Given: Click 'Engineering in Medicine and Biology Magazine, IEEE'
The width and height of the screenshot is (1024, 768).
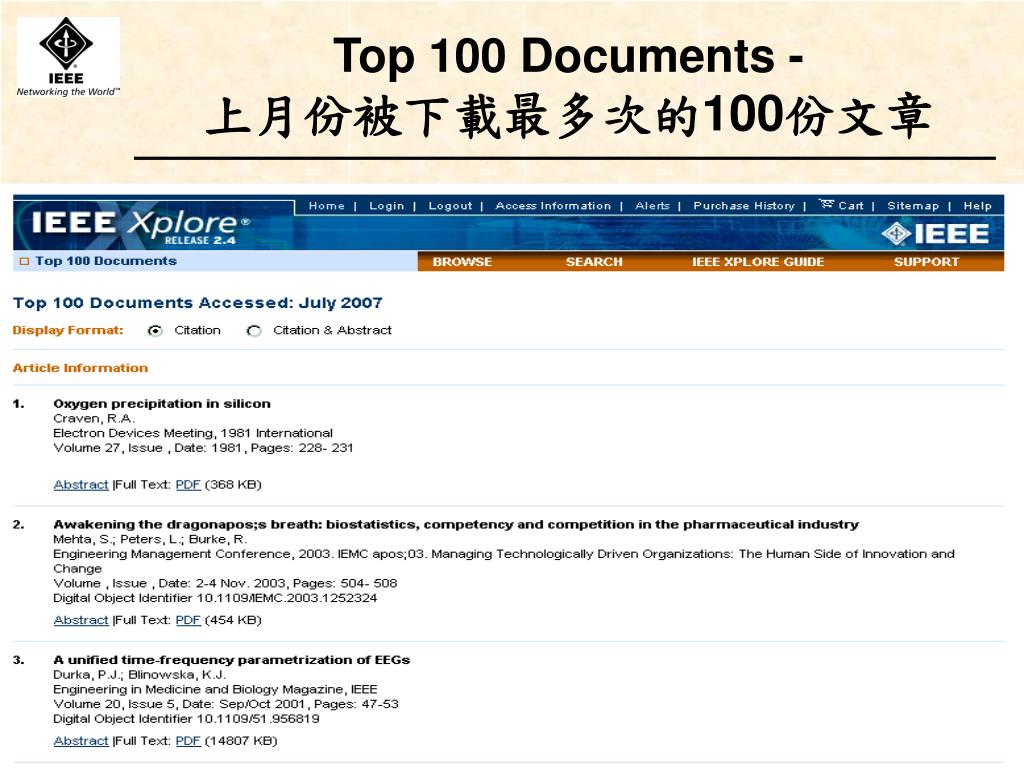Looking at the screenshot, I should tap(216, 689).
